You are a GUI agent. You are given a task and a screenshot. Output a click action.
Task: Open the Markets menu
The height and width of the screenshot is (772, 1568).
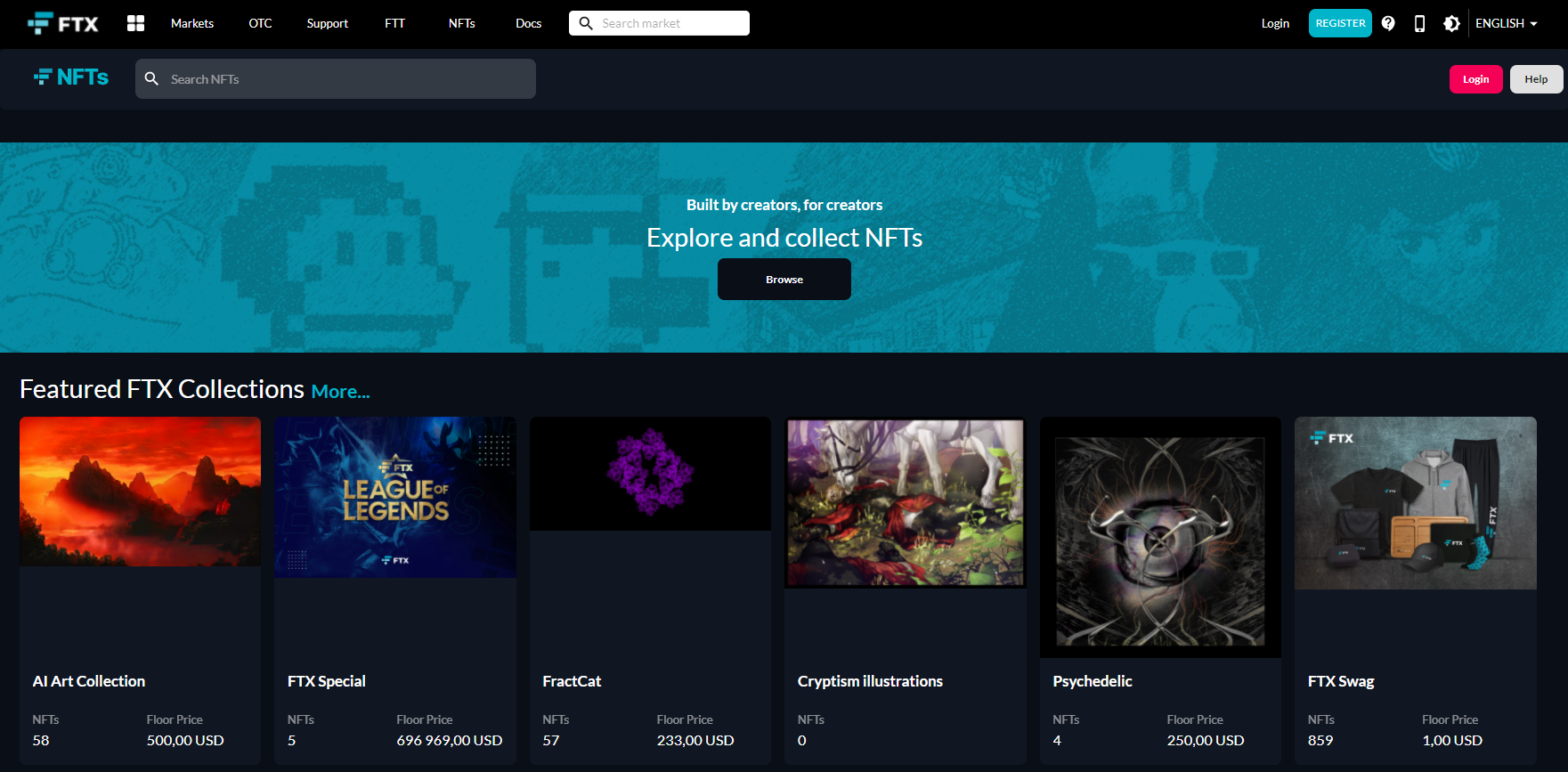[x=192, y=23]
